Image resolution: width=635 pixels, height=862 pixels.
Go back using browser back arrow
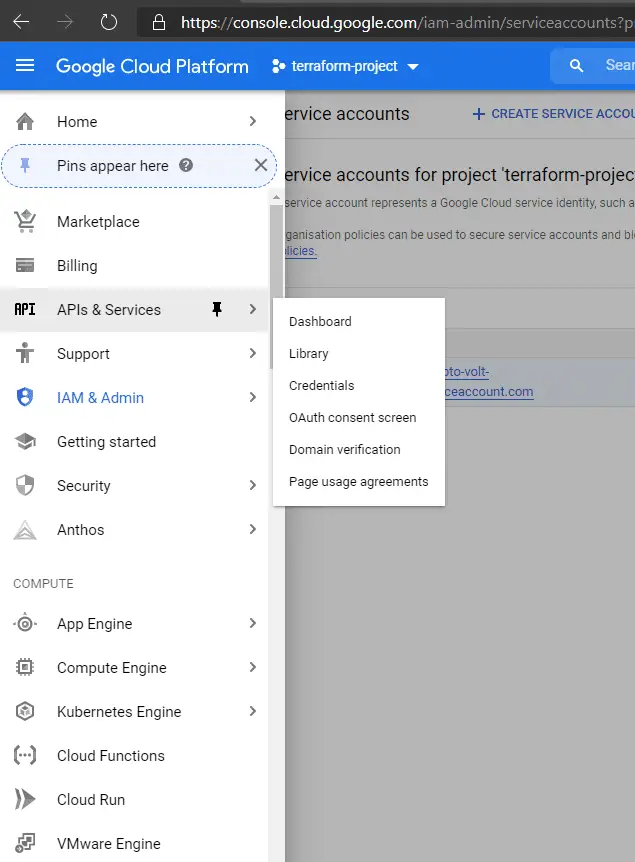[21, 23]
